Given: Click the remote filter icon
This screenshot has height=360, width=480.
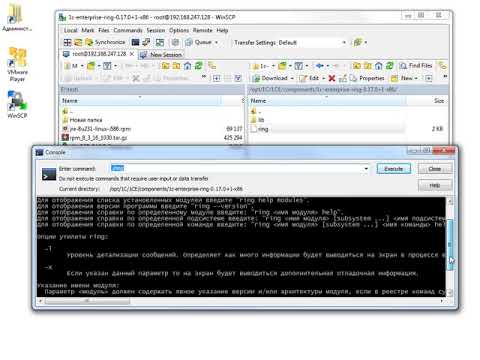Looking at the screenshot, I should (299, 66).
